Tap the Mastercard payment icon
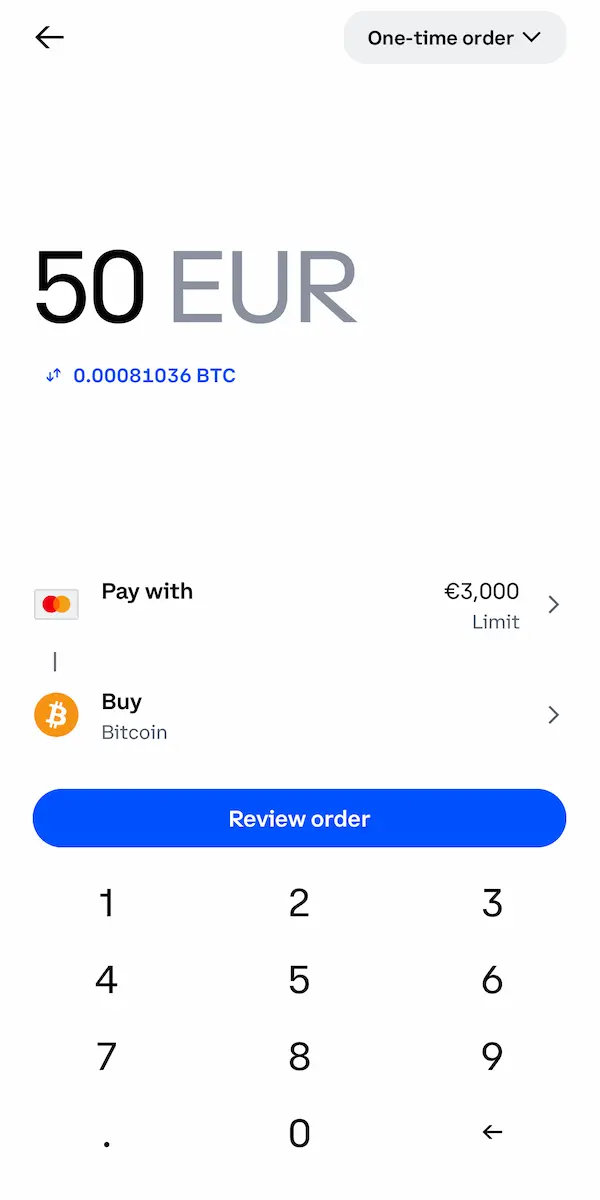 pos(56,604)
